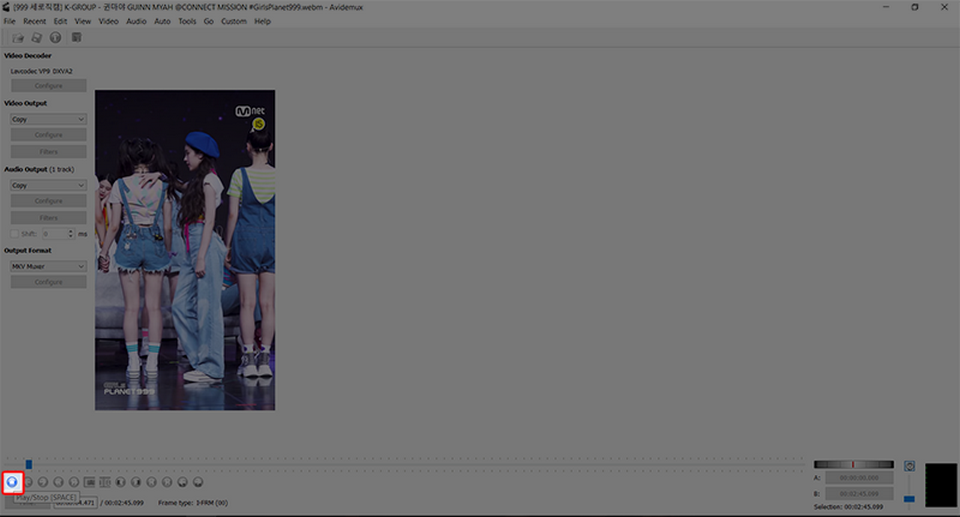Click the current time input field
Image resolution: width=960 pixels, height=517 pixels.
75,503
